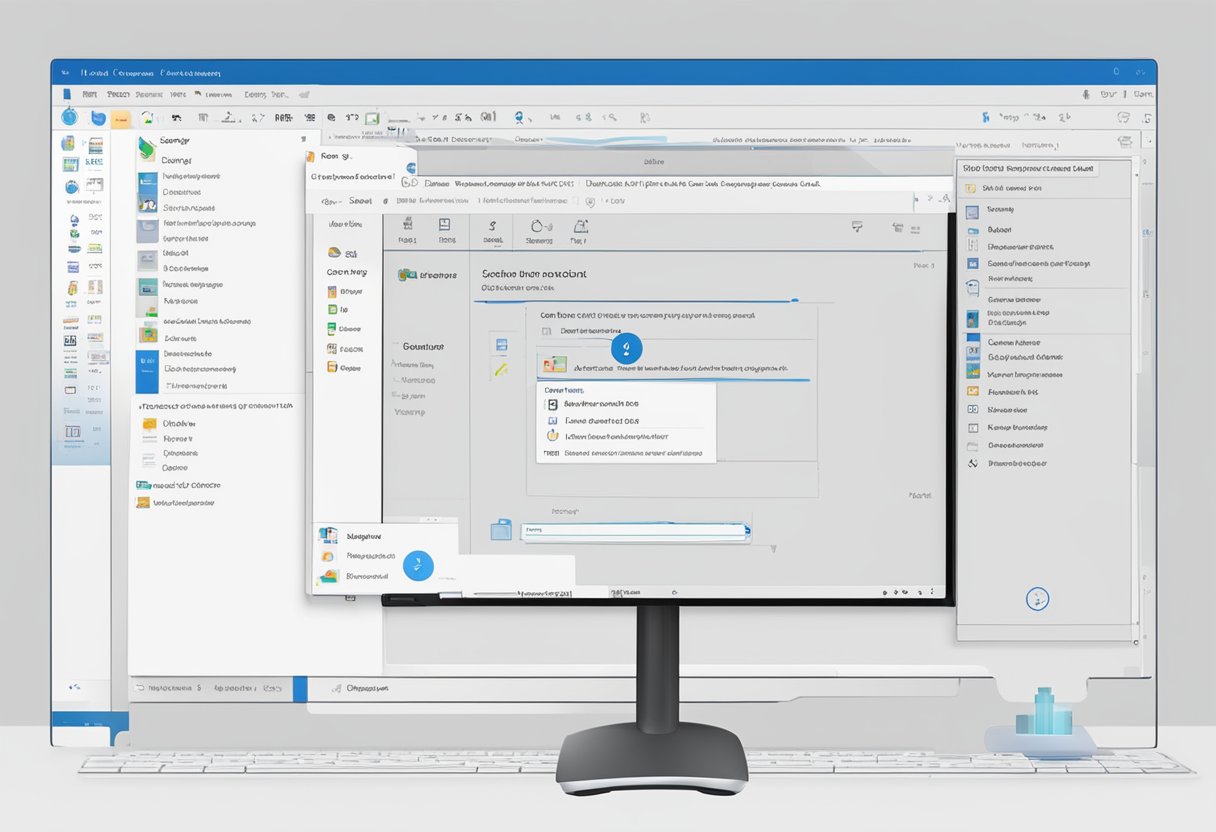The height and width of the screenshot is (832, 1216).
Task: Click the wrench icon in right panel list
Action: [972, 463]
